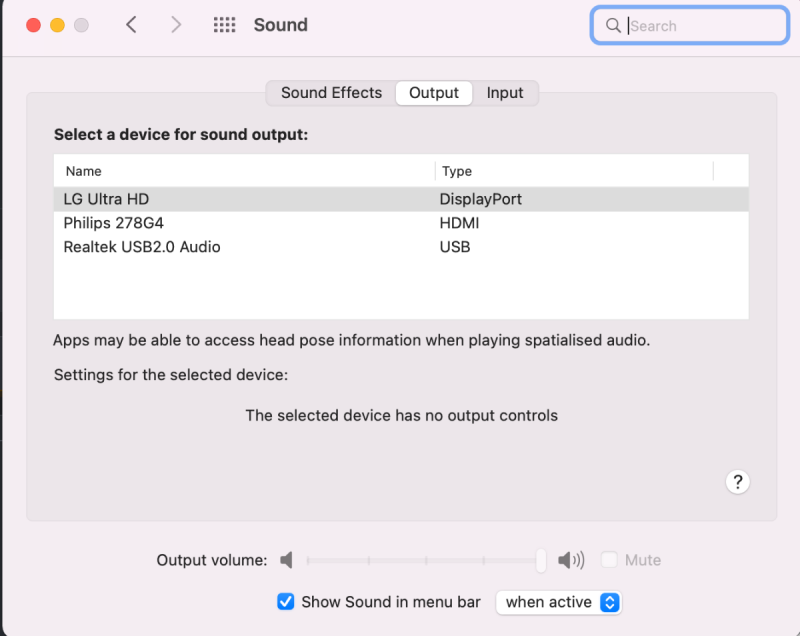The width and height of the screenshot is (800, 636).
Task: Click the low volume speaker icon
Action: coord(288,560)
